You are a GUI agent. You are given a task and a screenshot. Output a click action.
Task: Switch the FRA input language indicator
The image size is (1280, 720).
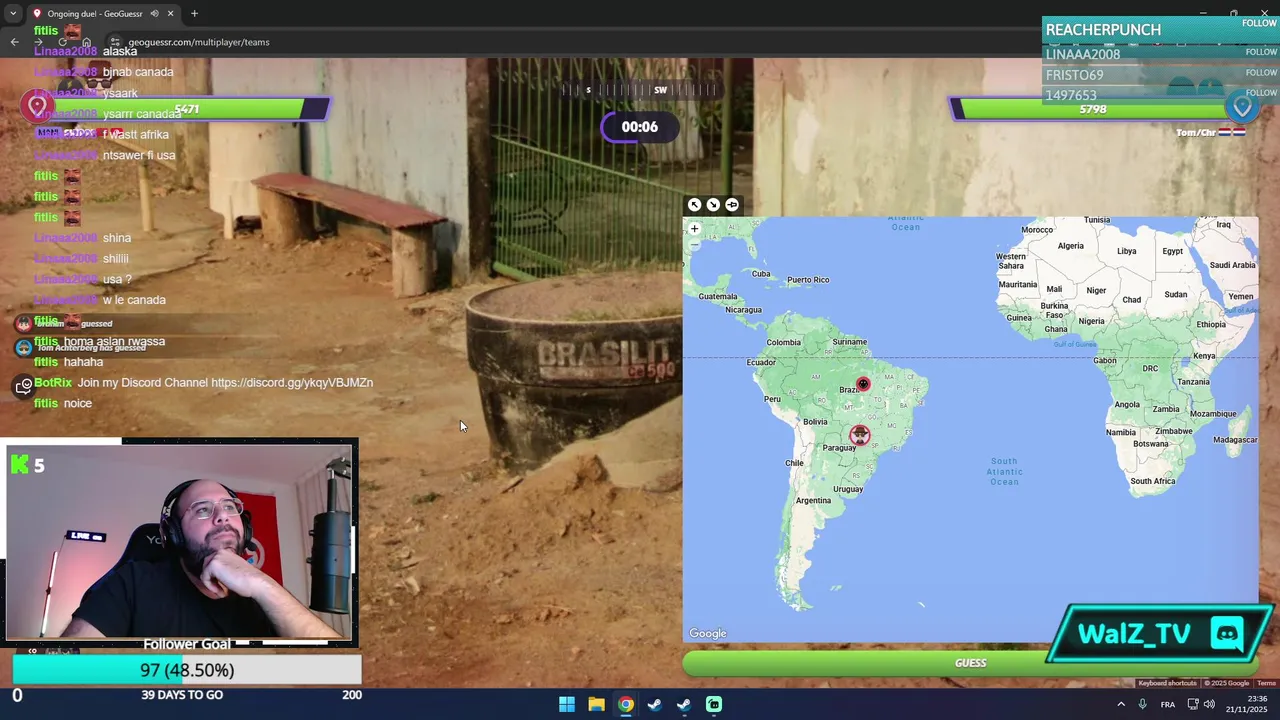(1167, 704)
